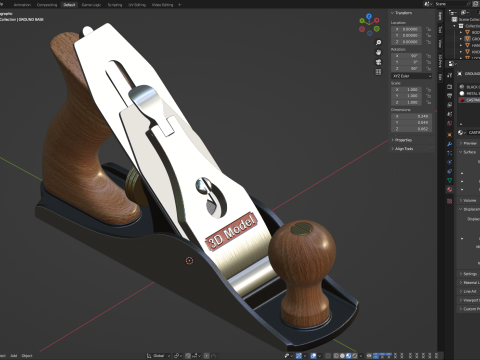Click the BODY mesh object icon in outliner
The width and height of the screenshot is (480, 360).
click(x=467, y=32)
